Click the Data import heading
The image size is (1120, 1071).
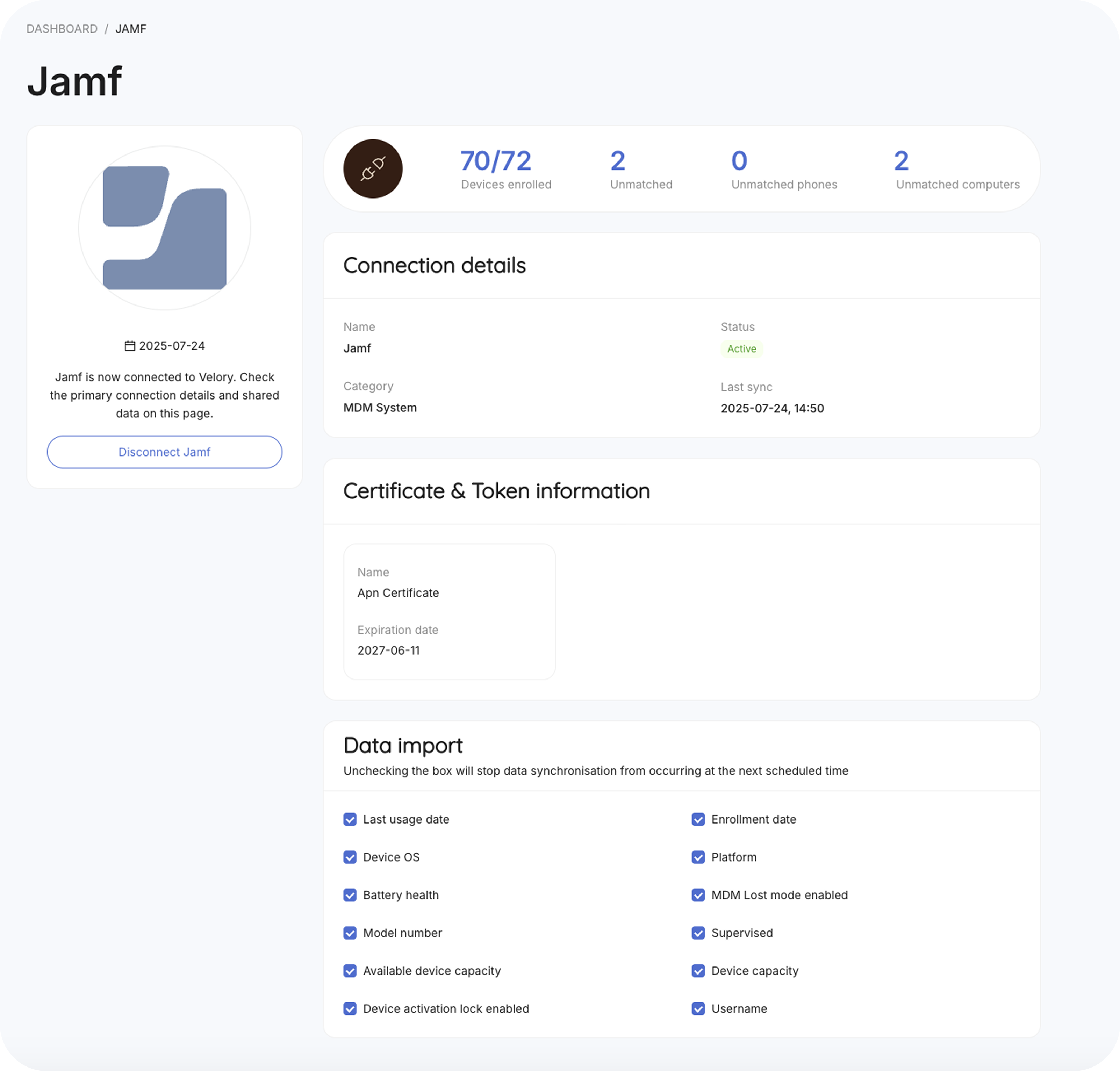click(403, 746)
